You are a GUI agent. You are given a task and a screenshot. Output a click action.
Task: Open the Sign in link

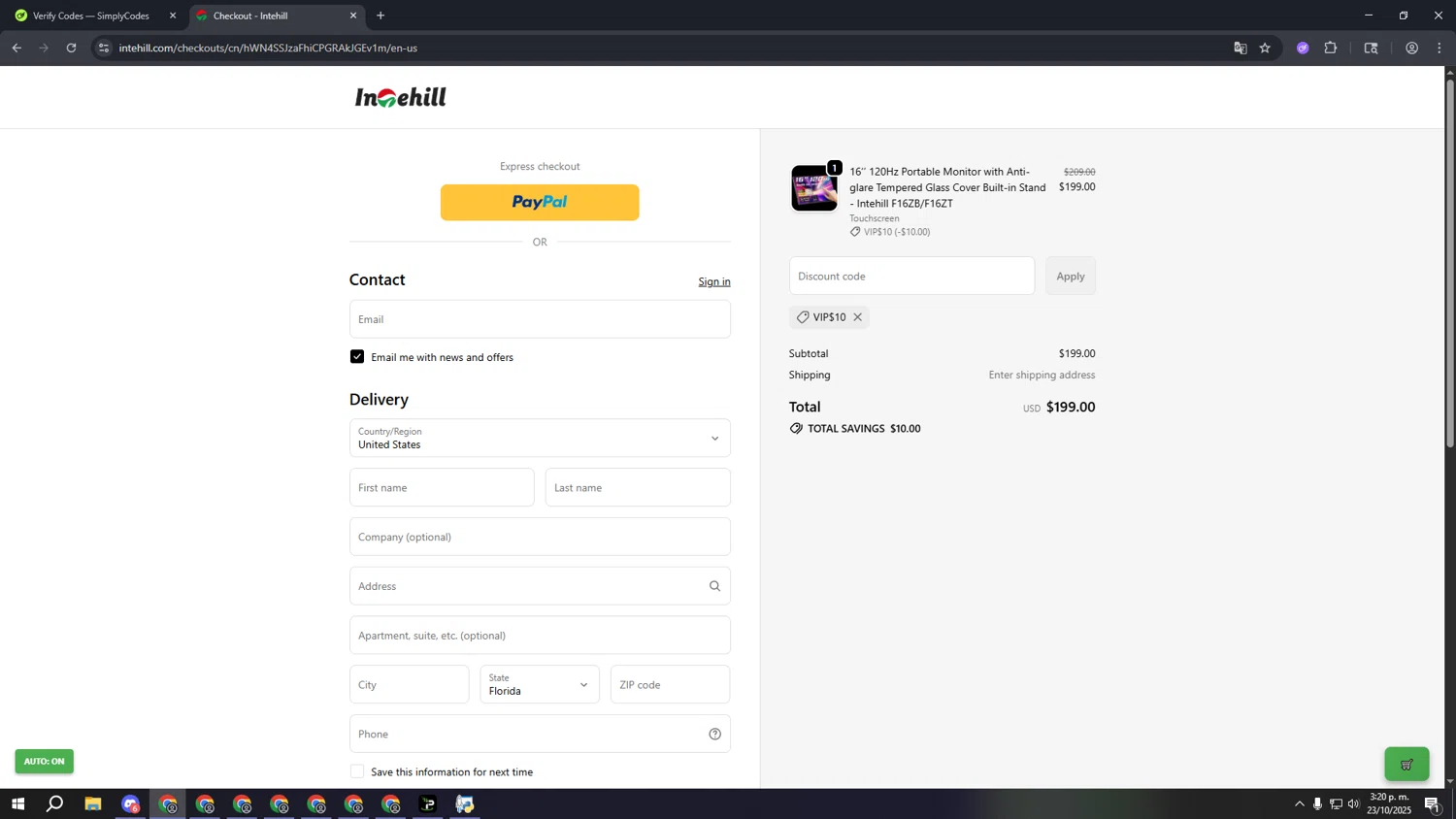click(714, 281)
